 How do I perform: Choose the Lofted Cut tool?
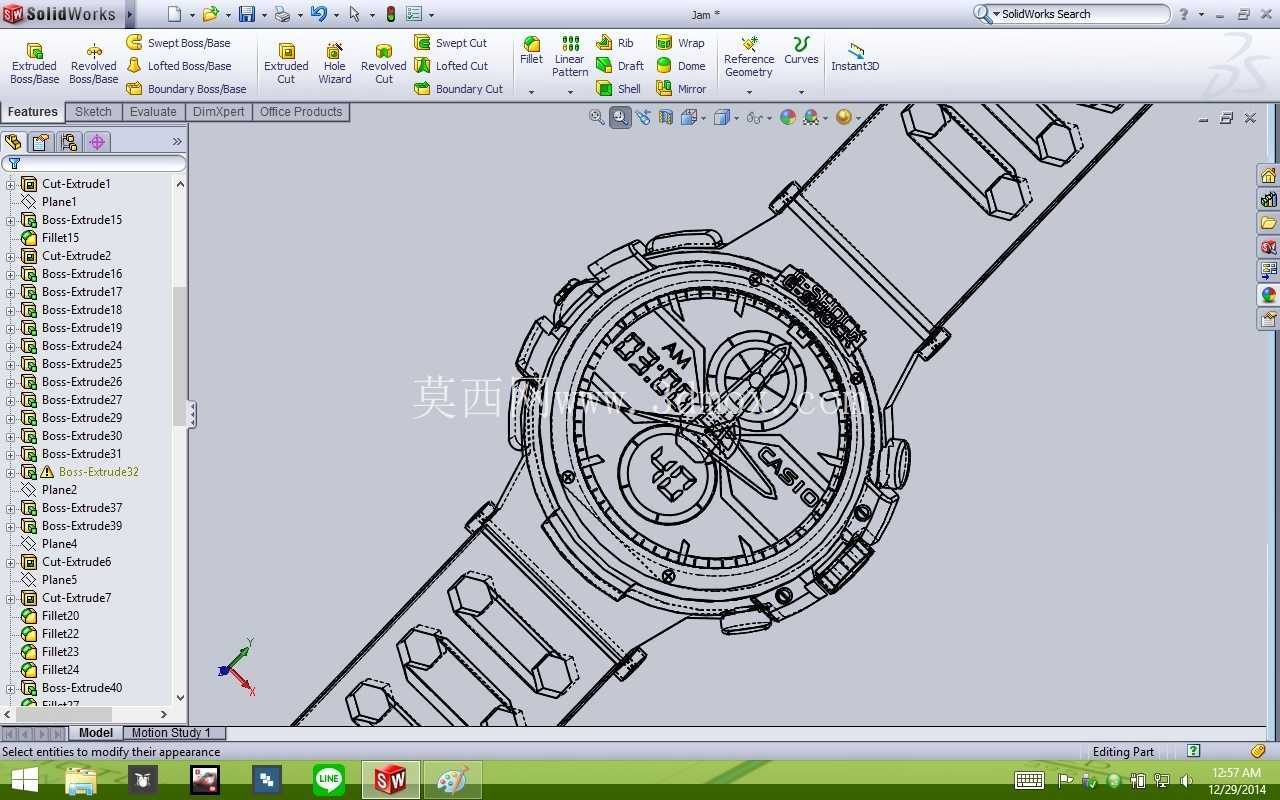[451, 66]
